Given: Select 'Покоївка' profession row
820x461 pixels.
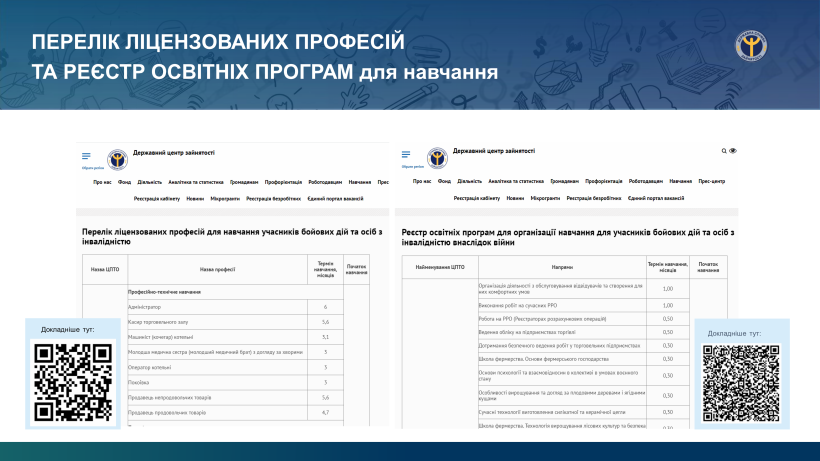Looking at the screenshot, I should (235, 383).
